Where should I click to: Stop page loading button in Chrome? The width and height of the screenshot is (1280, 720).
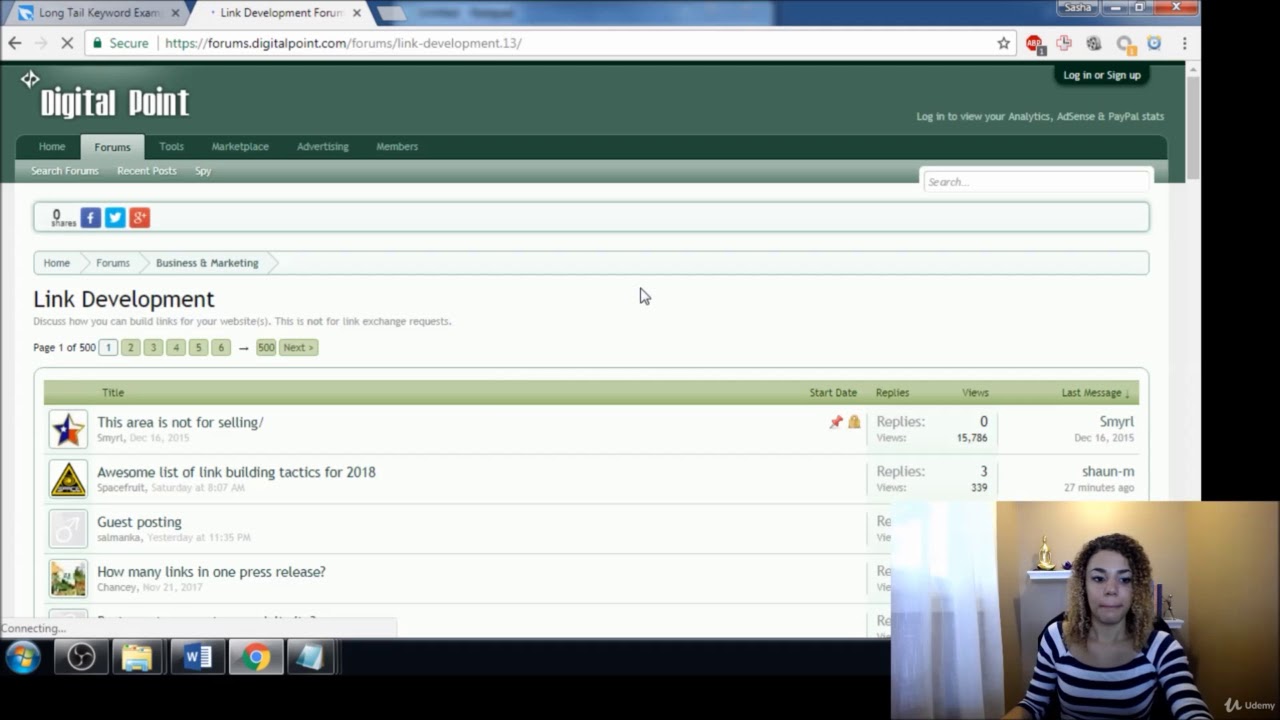tap(67, 43)
